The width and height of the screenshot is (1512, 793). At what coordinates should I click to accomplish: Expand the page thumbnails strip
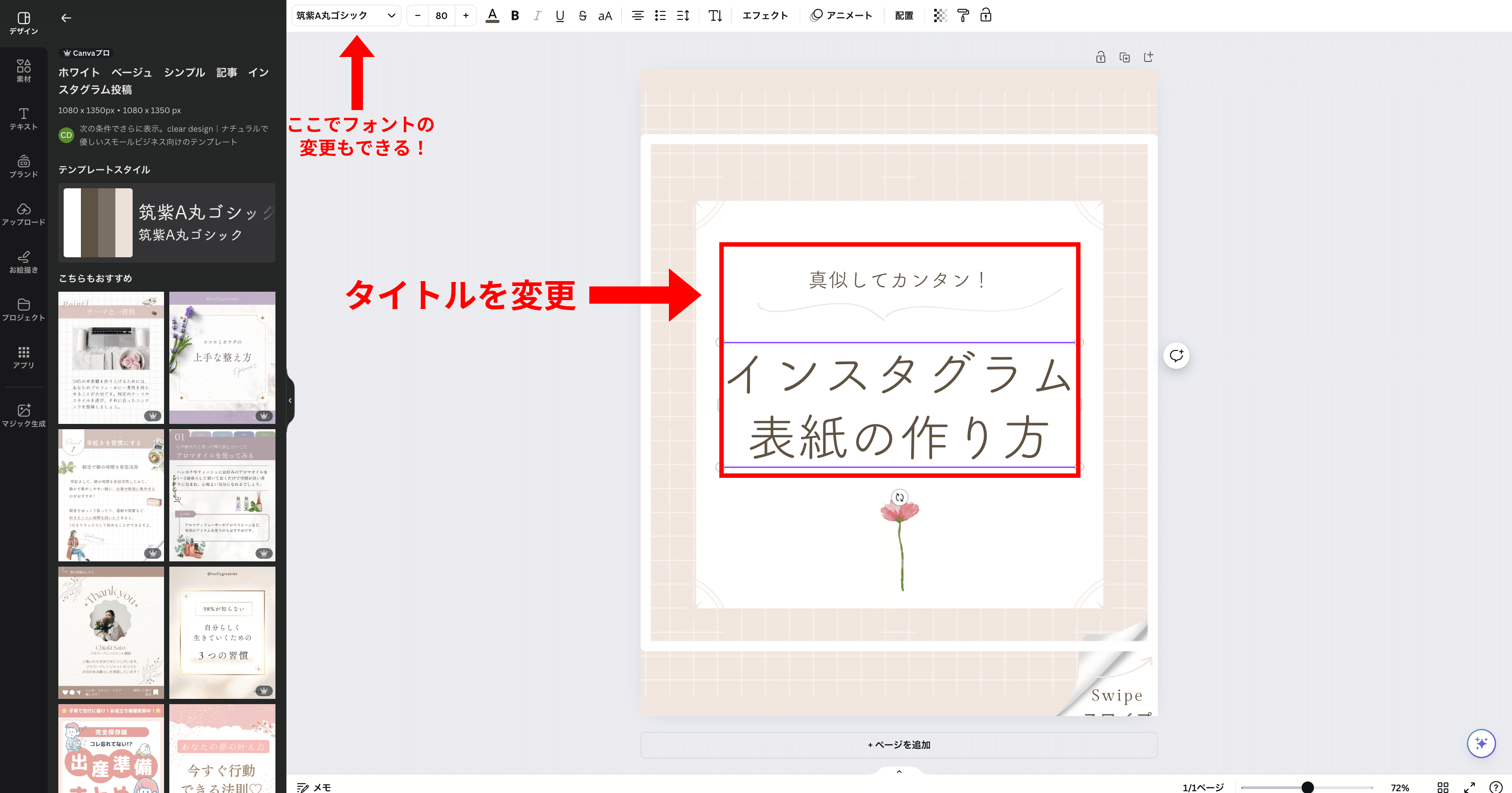pos(899,772)
